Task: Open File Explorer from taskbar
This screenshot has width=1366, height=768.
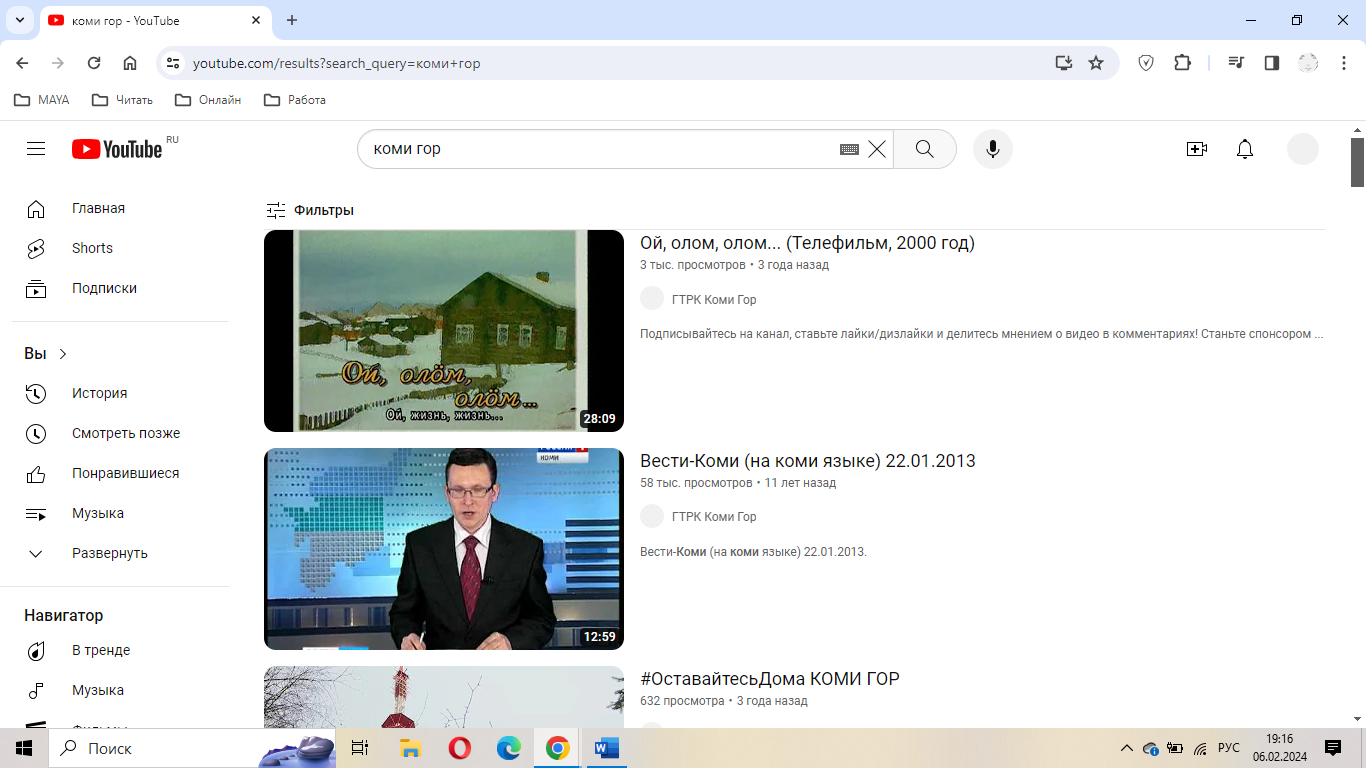Action: tap(410, 748)
